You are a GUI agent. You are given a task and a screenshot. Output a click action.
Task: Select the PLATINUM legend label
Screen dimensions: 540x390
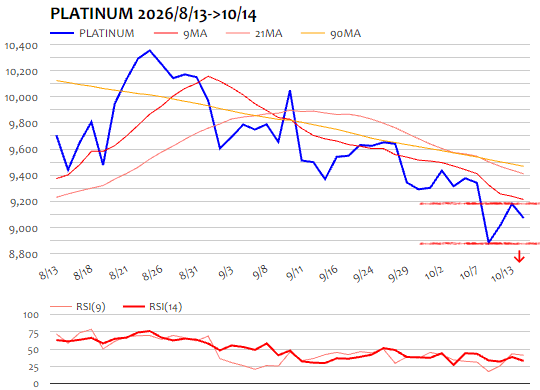coord(107,33)
